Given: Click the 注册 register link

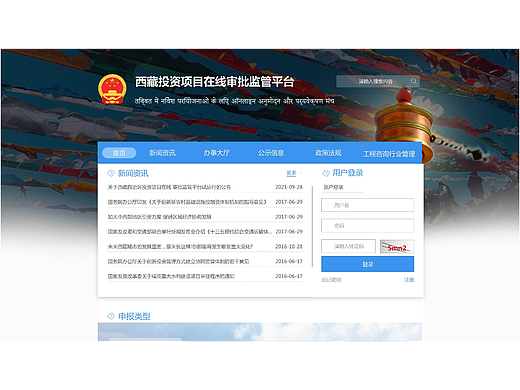Looking at the screenshot, I should click(409, 280).
